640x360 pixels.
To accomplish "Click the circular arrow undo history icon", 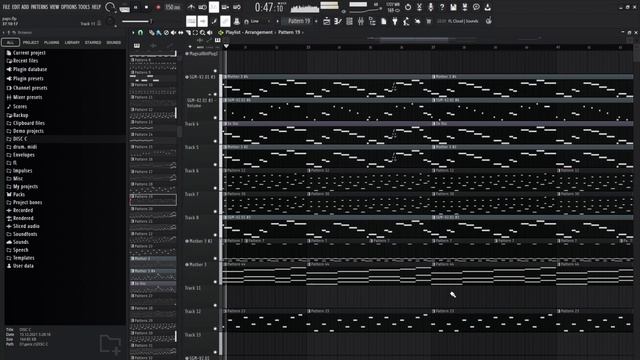I will pos(408,7).
